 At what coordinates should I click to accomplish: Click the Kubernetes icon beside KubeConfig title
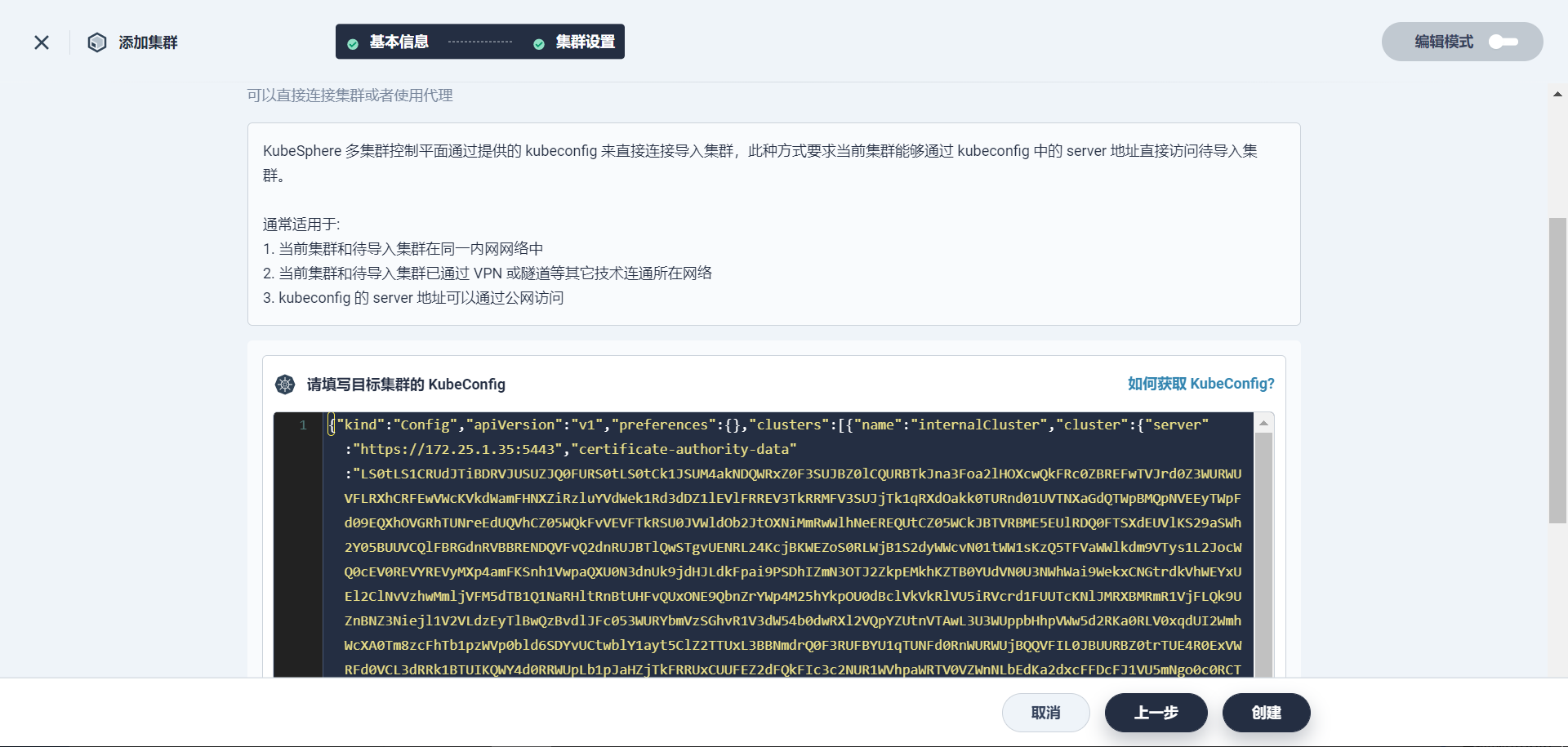285,385
